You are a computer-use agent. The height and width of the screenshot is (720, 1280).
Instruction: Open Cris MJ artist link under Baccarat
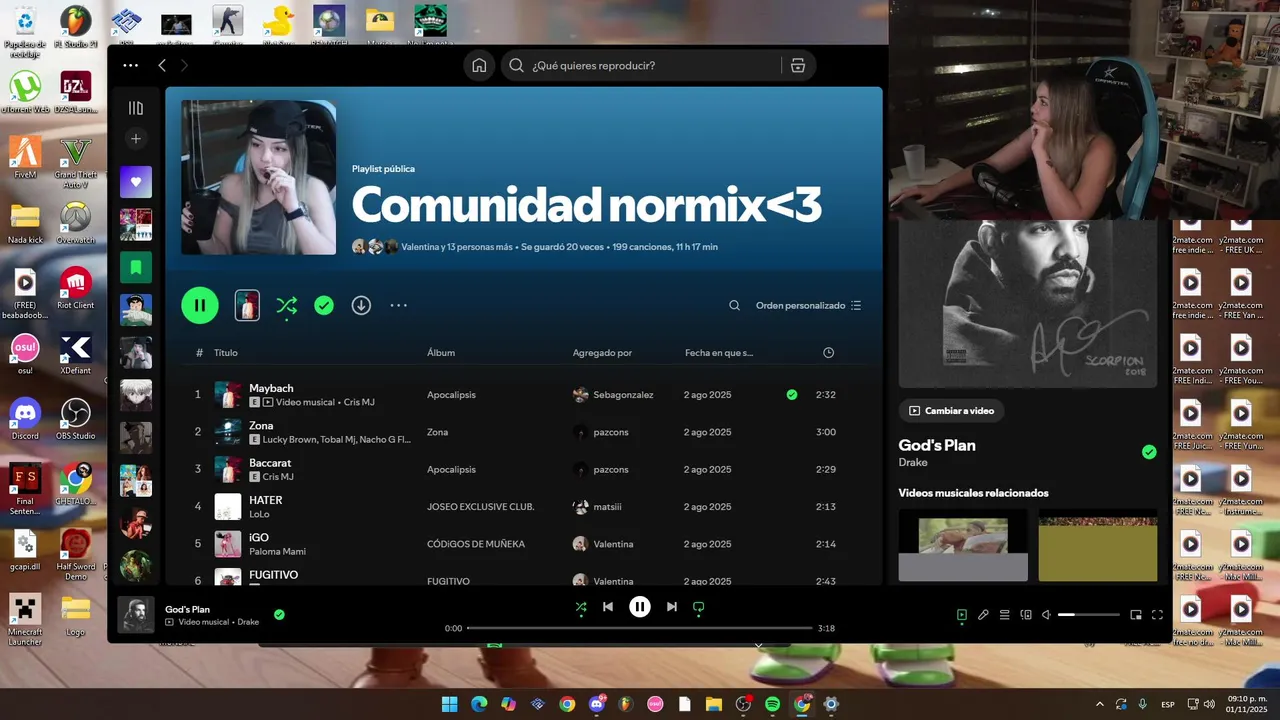277,477
